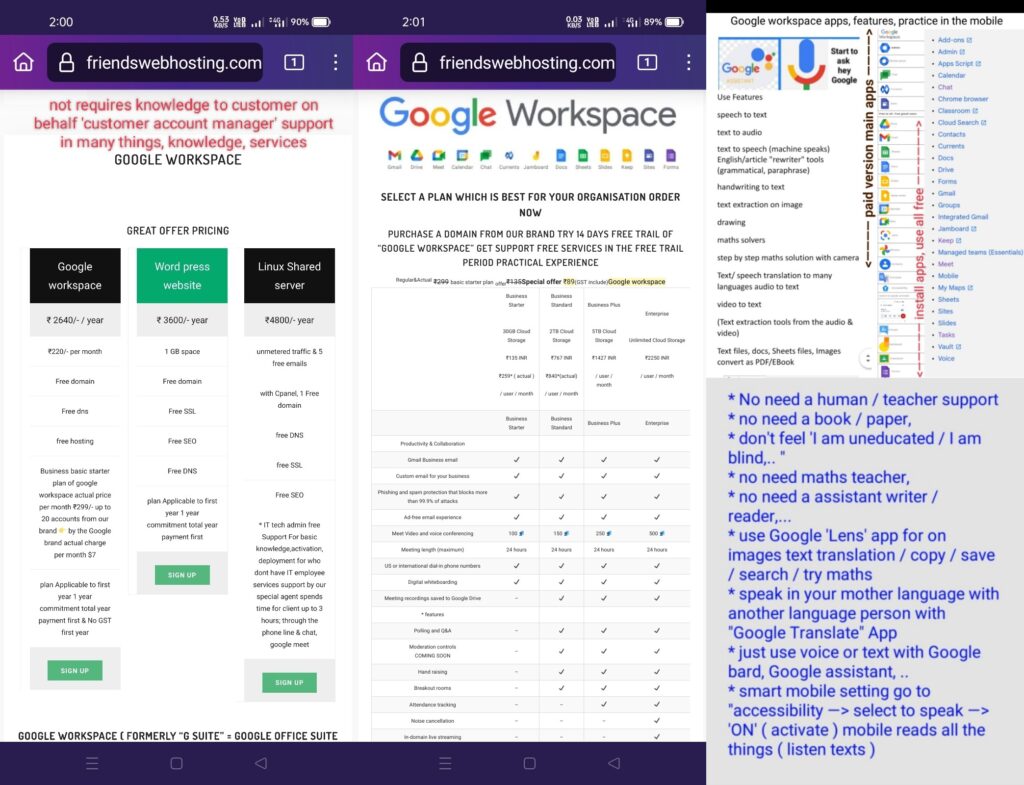The width and height of the screenshot is (1024, 785).
Task: Tap Android back button in 2:00 screenshot
Action: click(261, 763)
